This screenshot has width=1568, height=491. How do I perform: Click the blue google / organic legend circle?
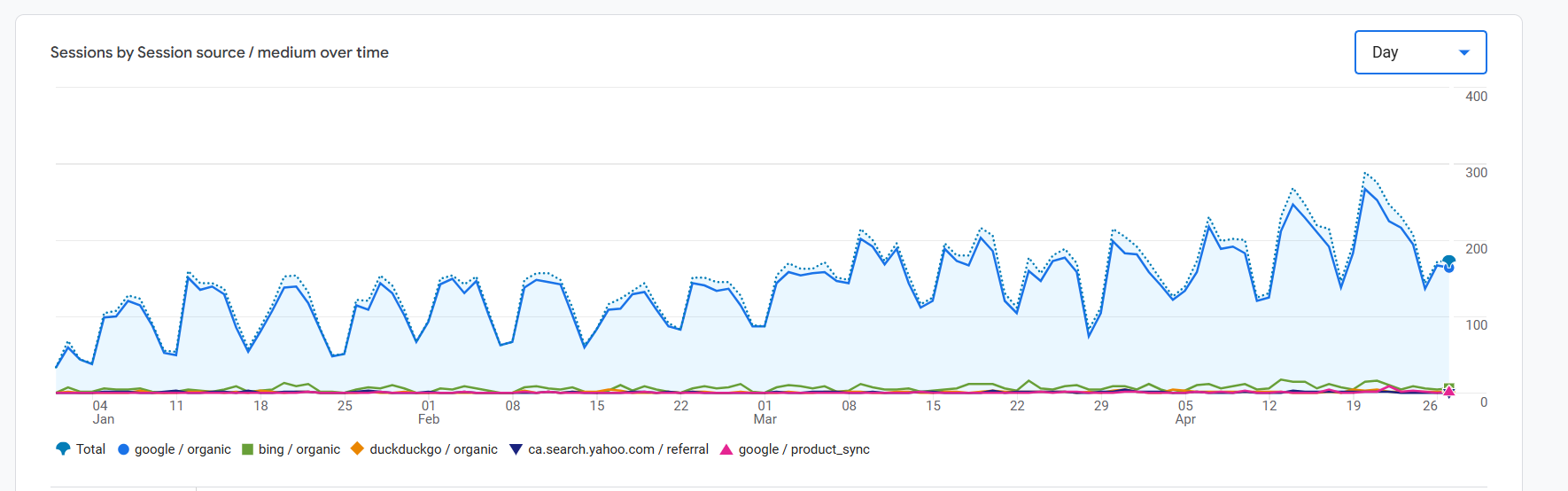tap(124, 449)
